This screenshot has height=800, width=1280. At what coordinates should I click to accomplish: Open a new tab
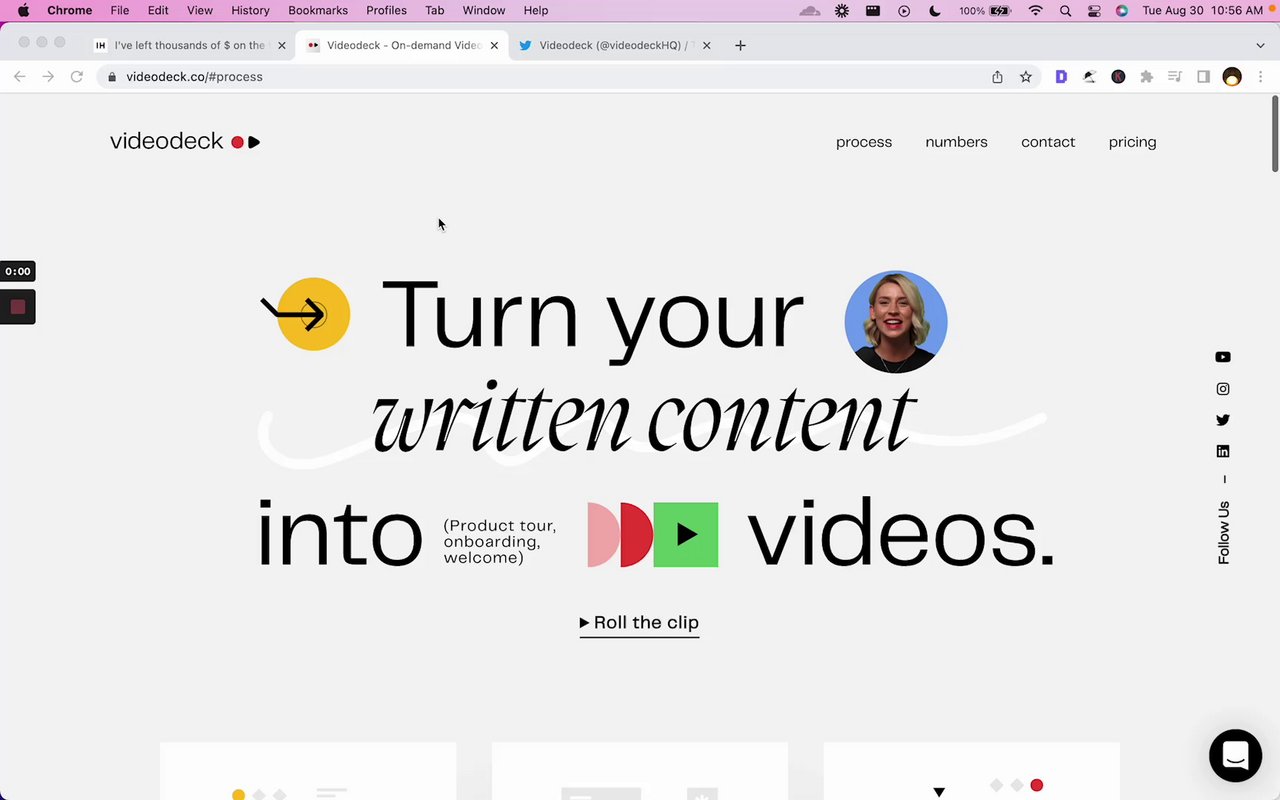[740, 45]
